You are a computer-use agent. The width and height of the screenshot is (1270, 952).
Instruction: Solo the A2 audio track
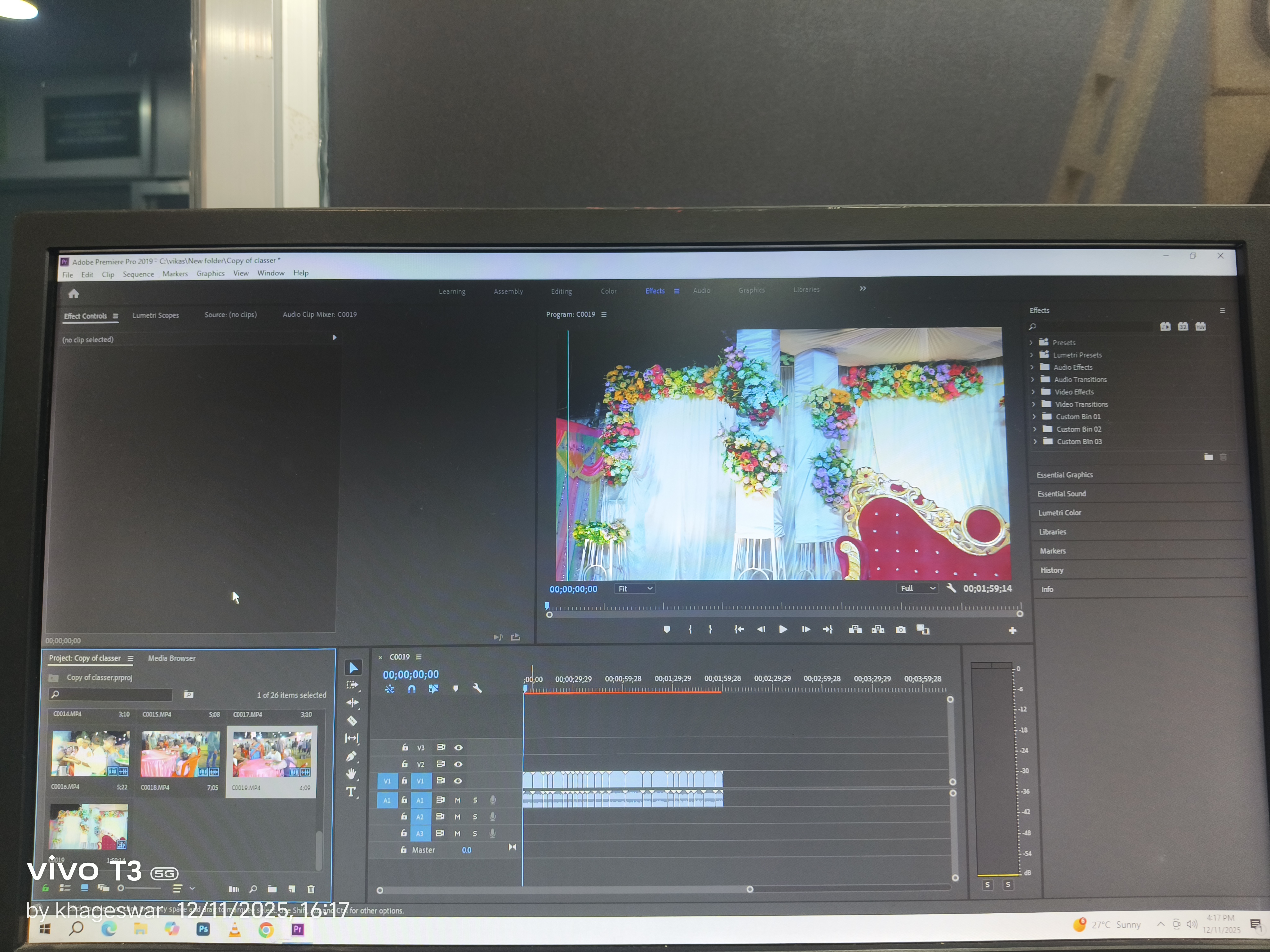[475, 817]
